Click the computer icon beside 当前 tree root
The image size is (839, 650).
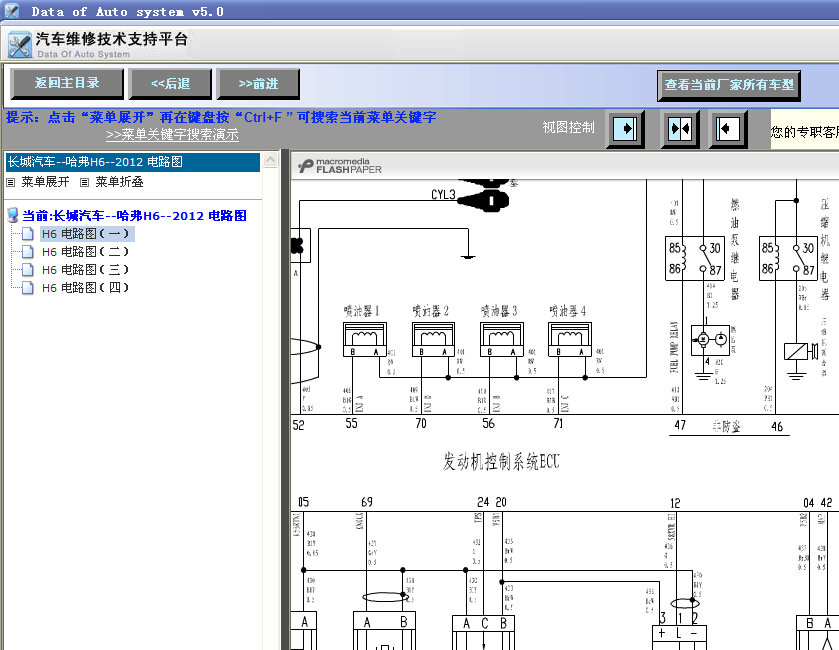pyautogui.click(x=13, y=216)
